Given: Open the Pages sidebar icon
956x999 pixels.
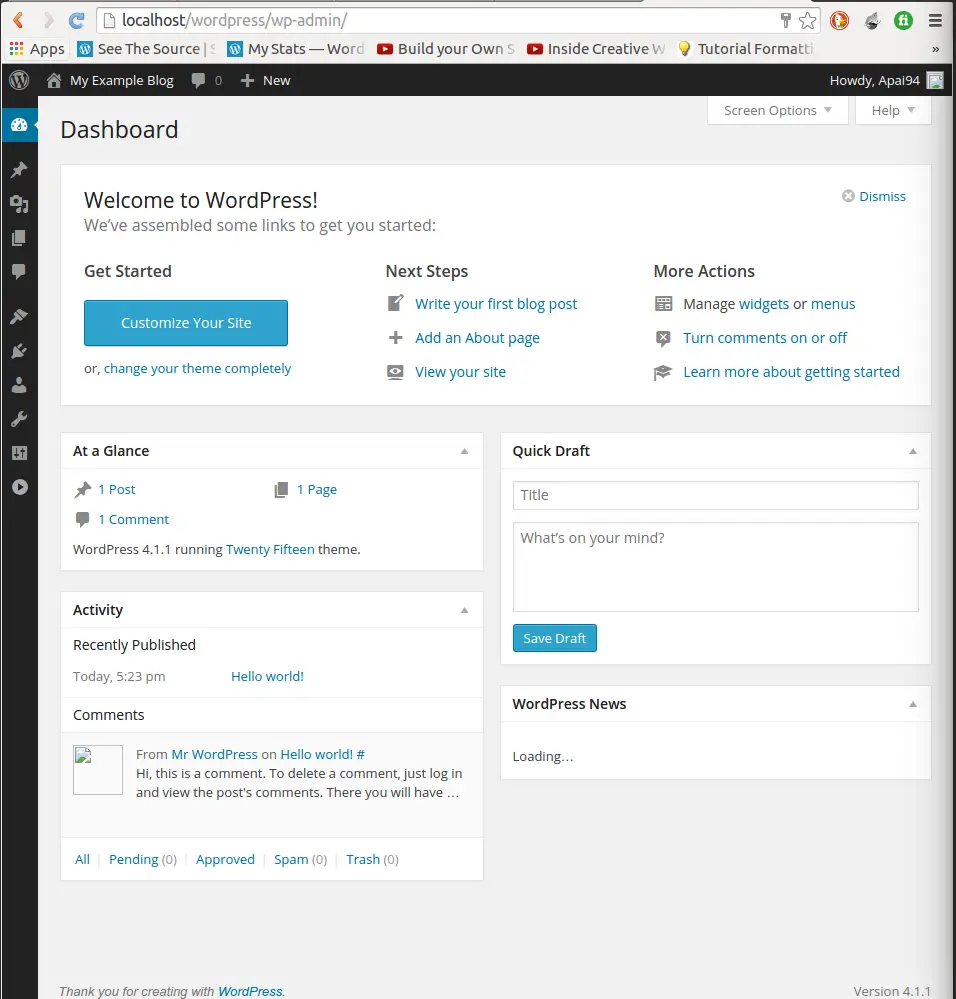Looking at the screenshot, I should coord(19,238).
